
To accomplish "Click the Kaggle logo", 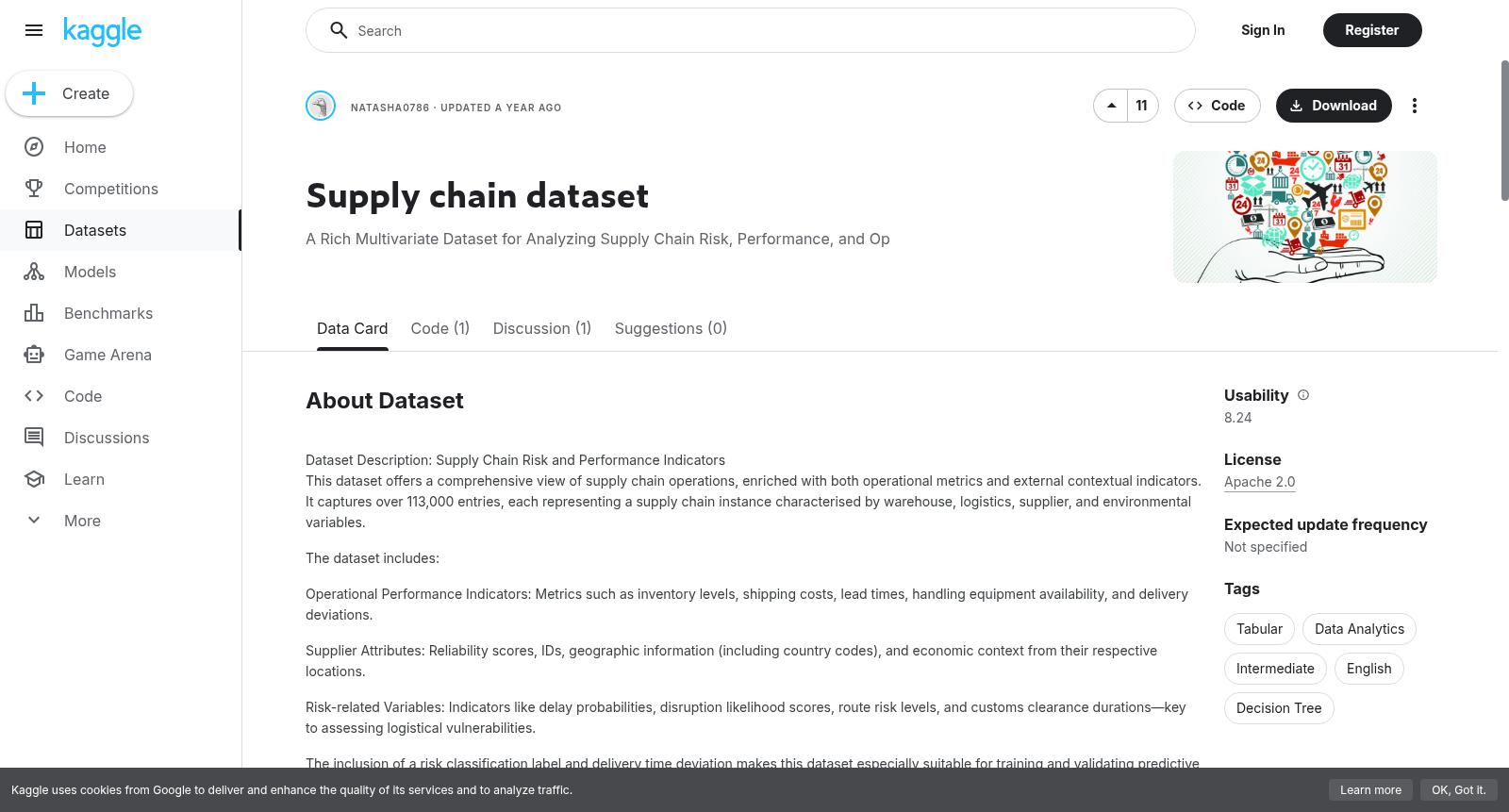I will [102, 31].
